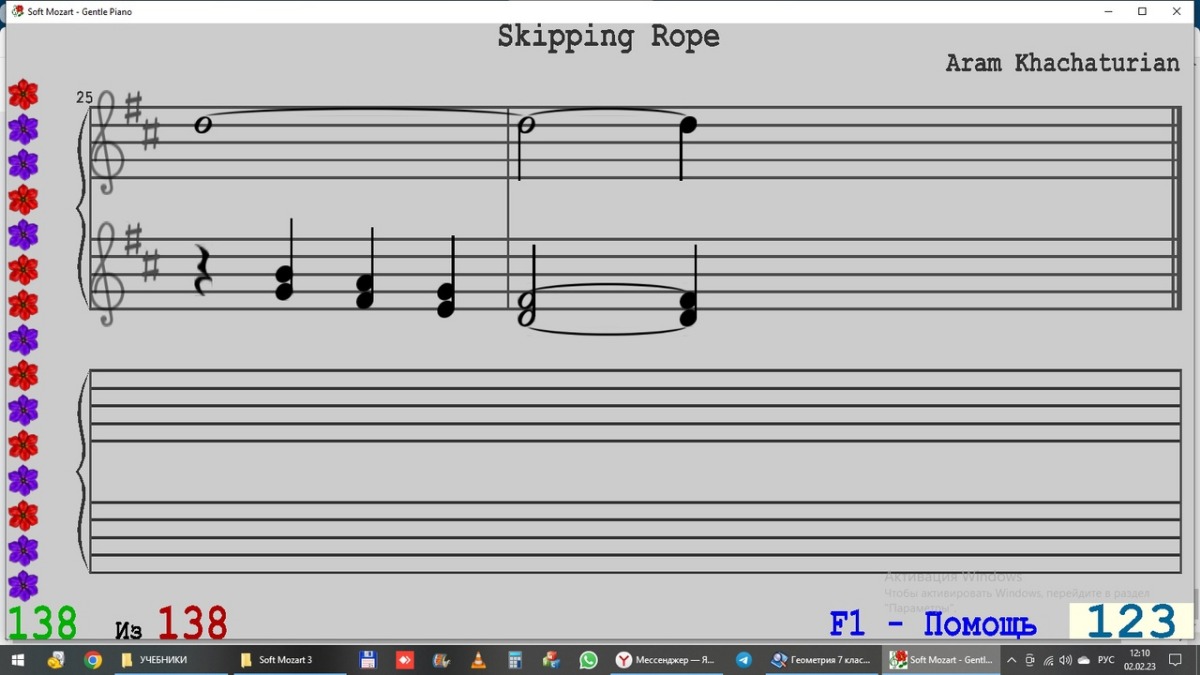
Task: Click the quarter rest in the lower staff
Action: click(202, 270)
